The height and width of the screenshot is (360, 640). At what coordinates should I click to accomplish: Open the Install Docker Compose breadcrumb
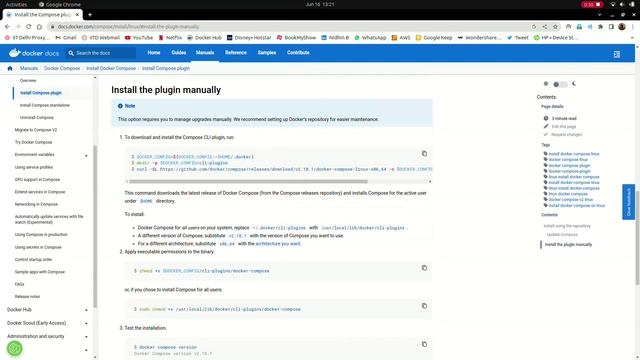(111, 68)
